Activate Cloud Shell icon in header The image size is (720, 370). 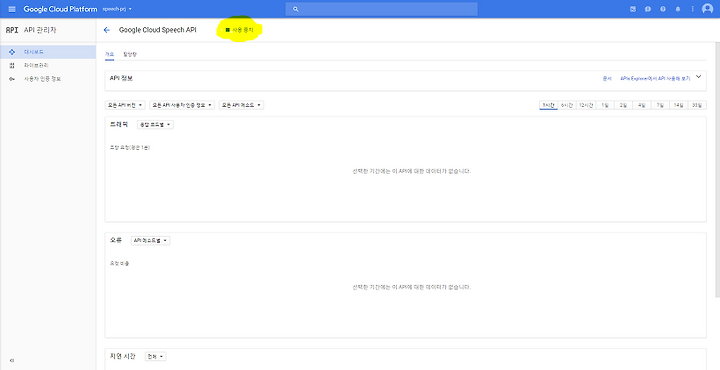point(633,9)
